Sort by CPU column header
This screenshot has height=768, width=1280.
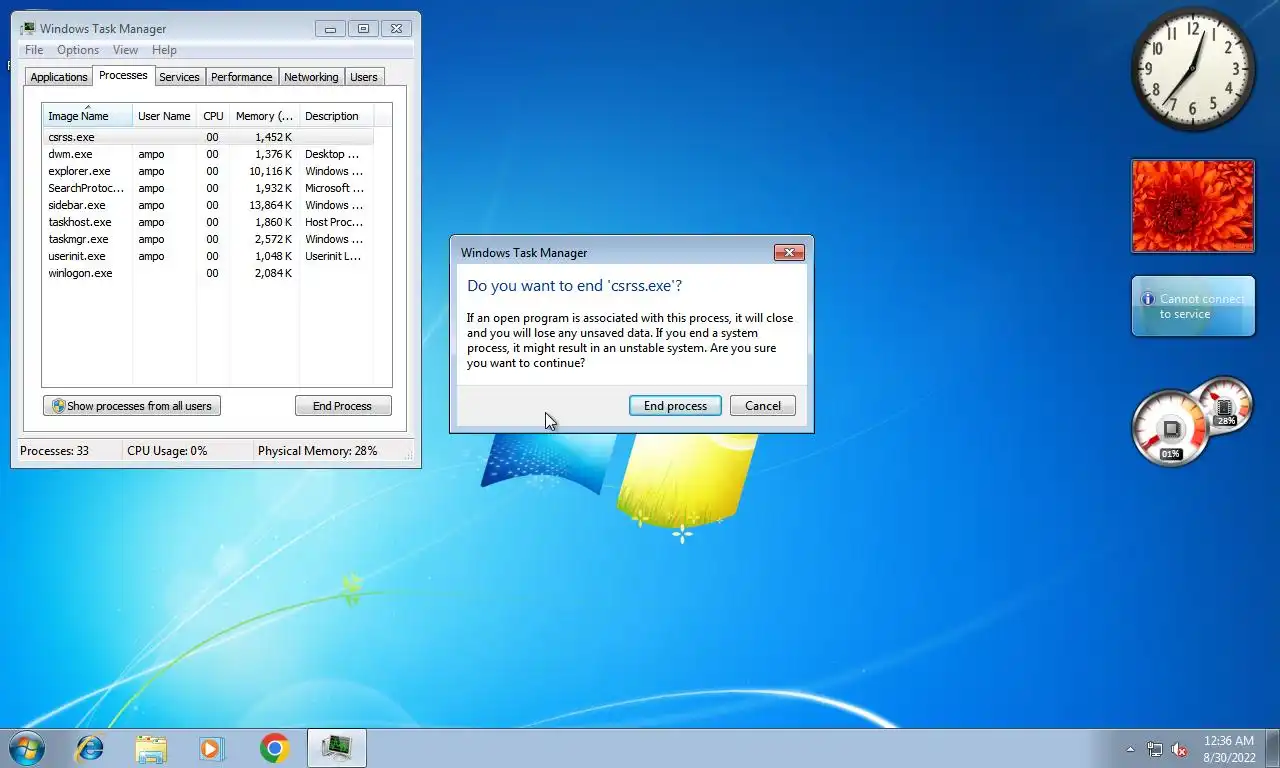[x=213, y=116]
